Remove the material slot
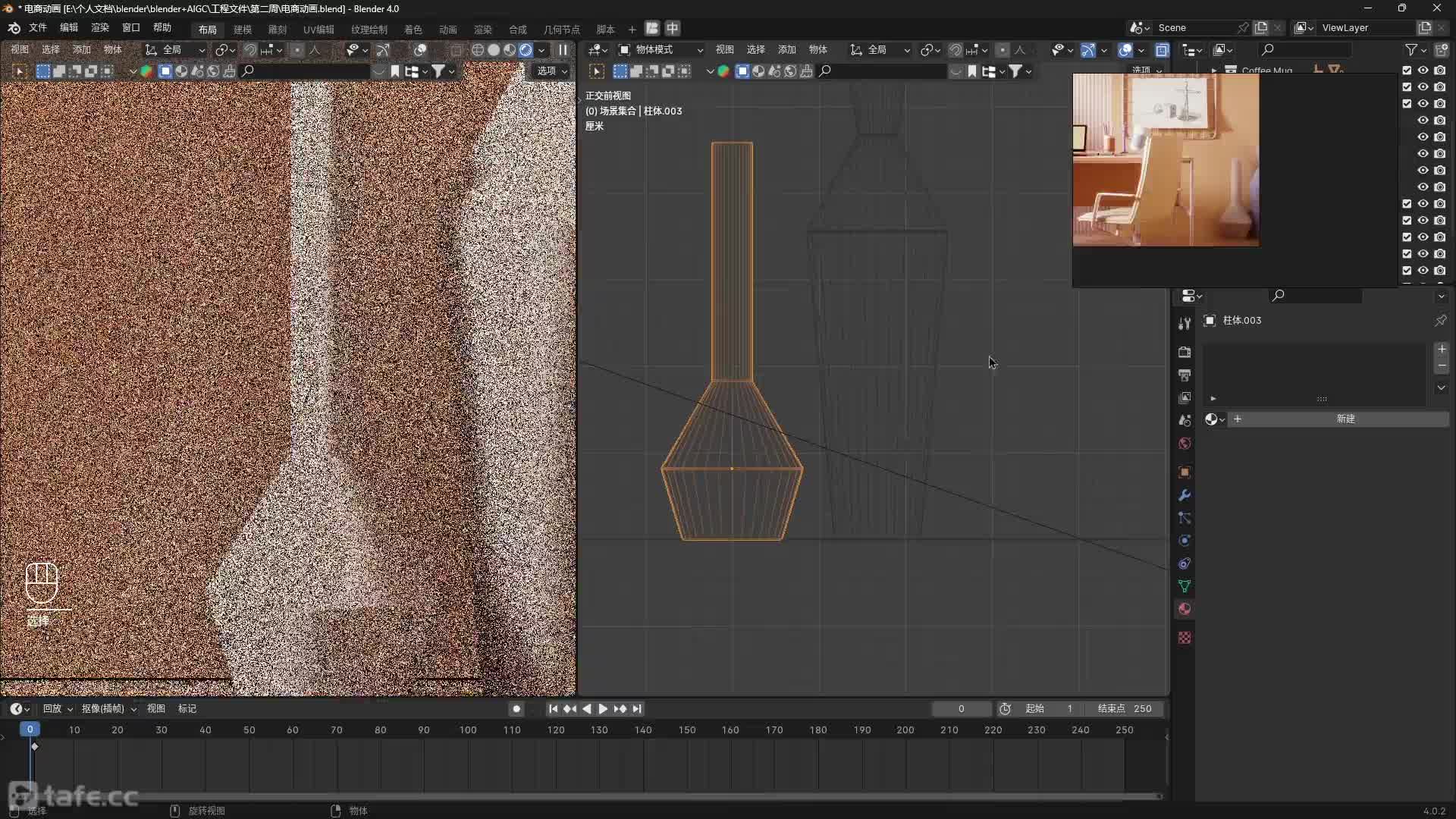1456x819 pixels. [x=1442, y=366]
